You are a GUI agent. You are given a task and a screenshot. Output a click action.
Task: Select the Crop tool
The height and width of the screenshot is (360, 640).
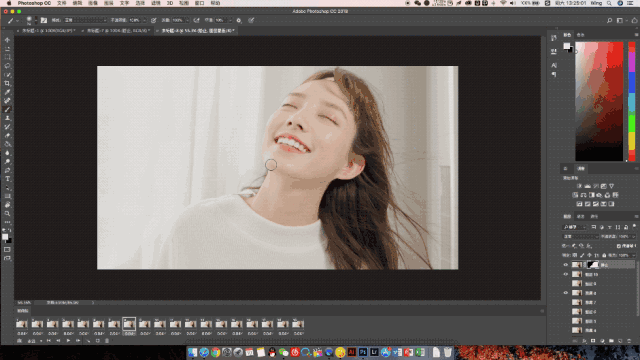point(7,83)
